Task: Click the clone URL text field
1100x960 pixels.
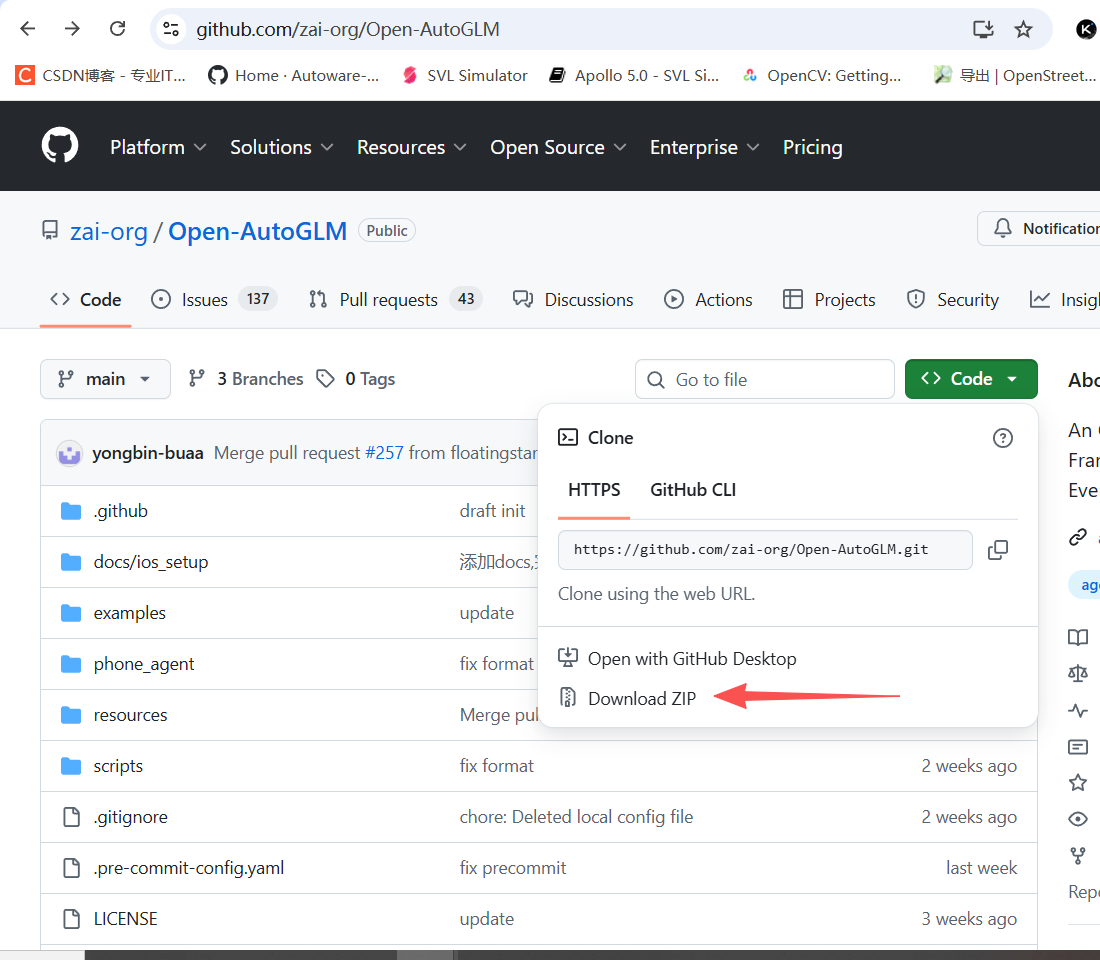Action: (x=765, y=549)
